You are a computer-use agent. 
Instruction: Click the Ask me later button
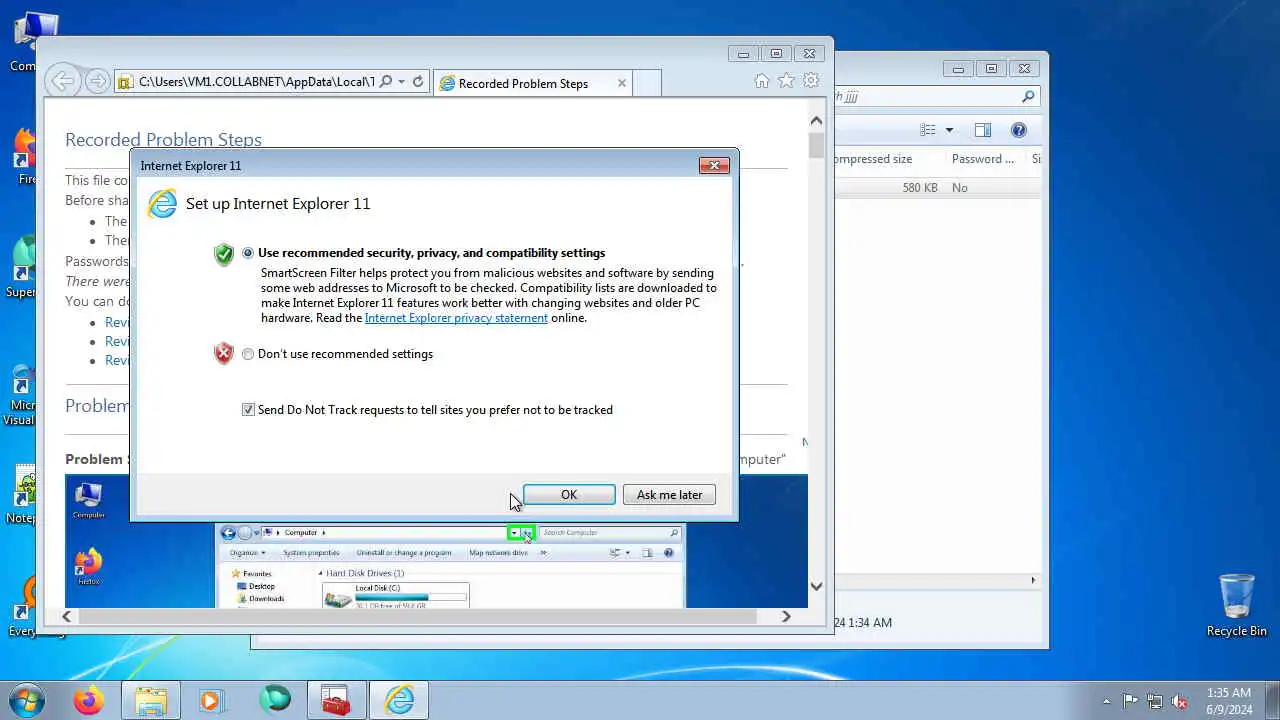(669, 495)
